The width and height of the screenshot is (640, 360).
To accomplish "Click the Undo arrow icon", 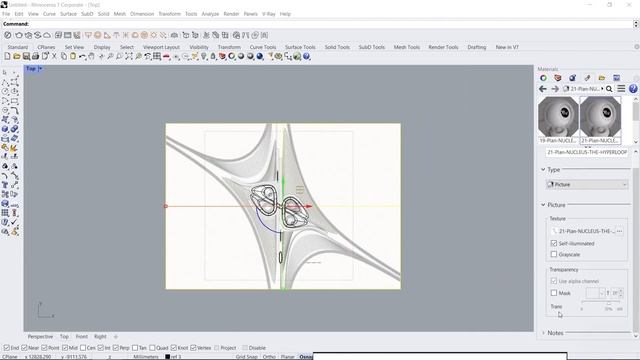I will point(82,56).
